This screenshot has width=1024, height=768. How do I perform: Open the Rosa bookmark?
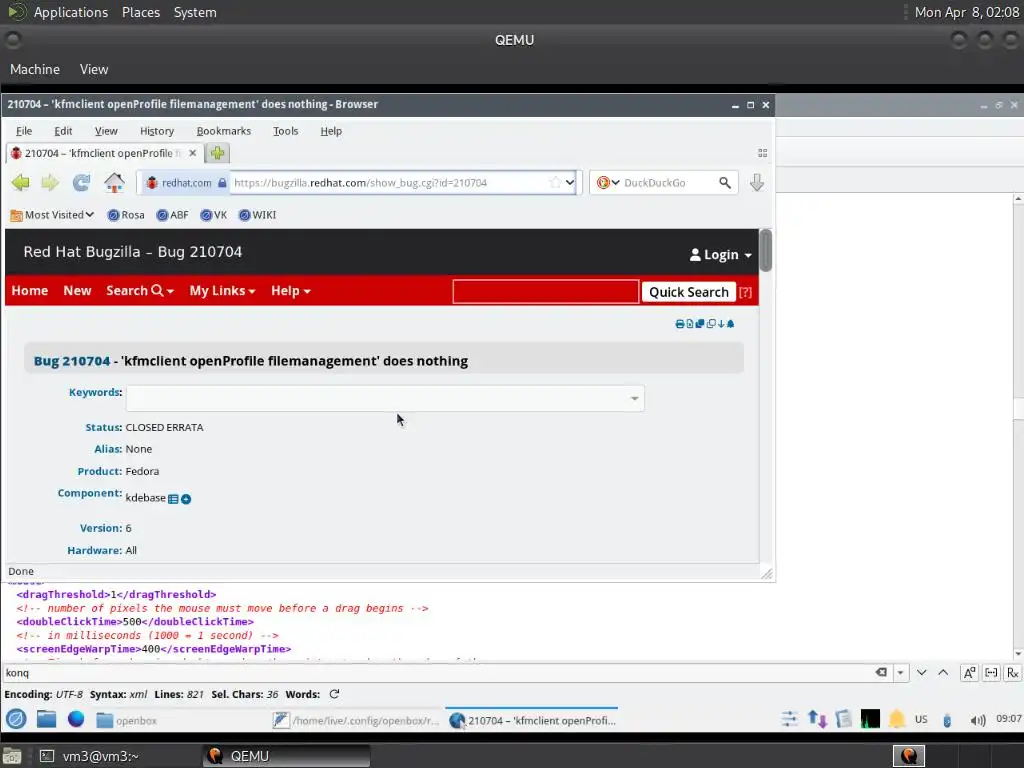(x=126, y=215)
